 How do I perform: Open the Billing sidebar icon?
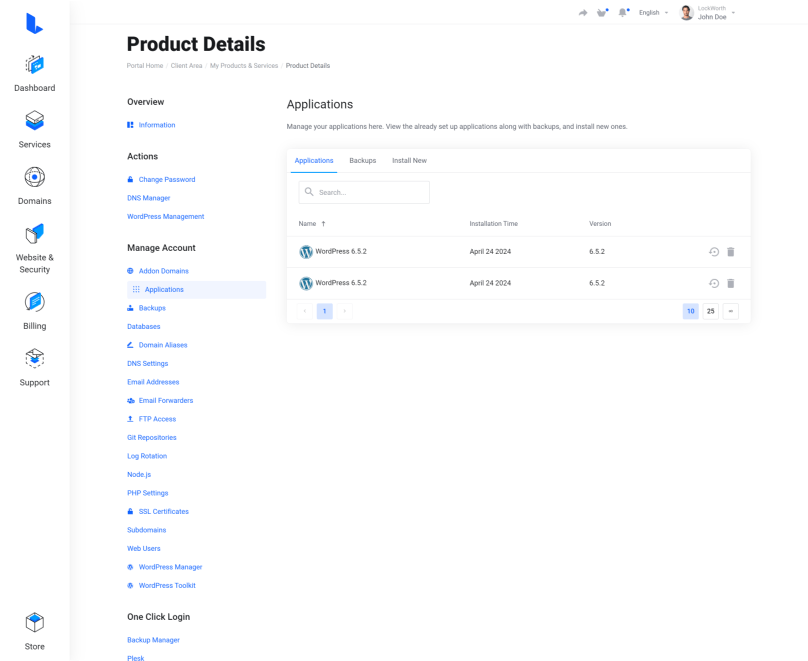click(35, 302)
